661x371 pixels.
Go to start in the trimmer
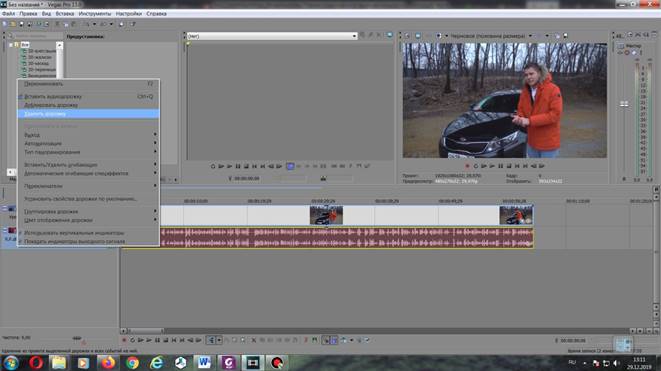tap(255, 167)
